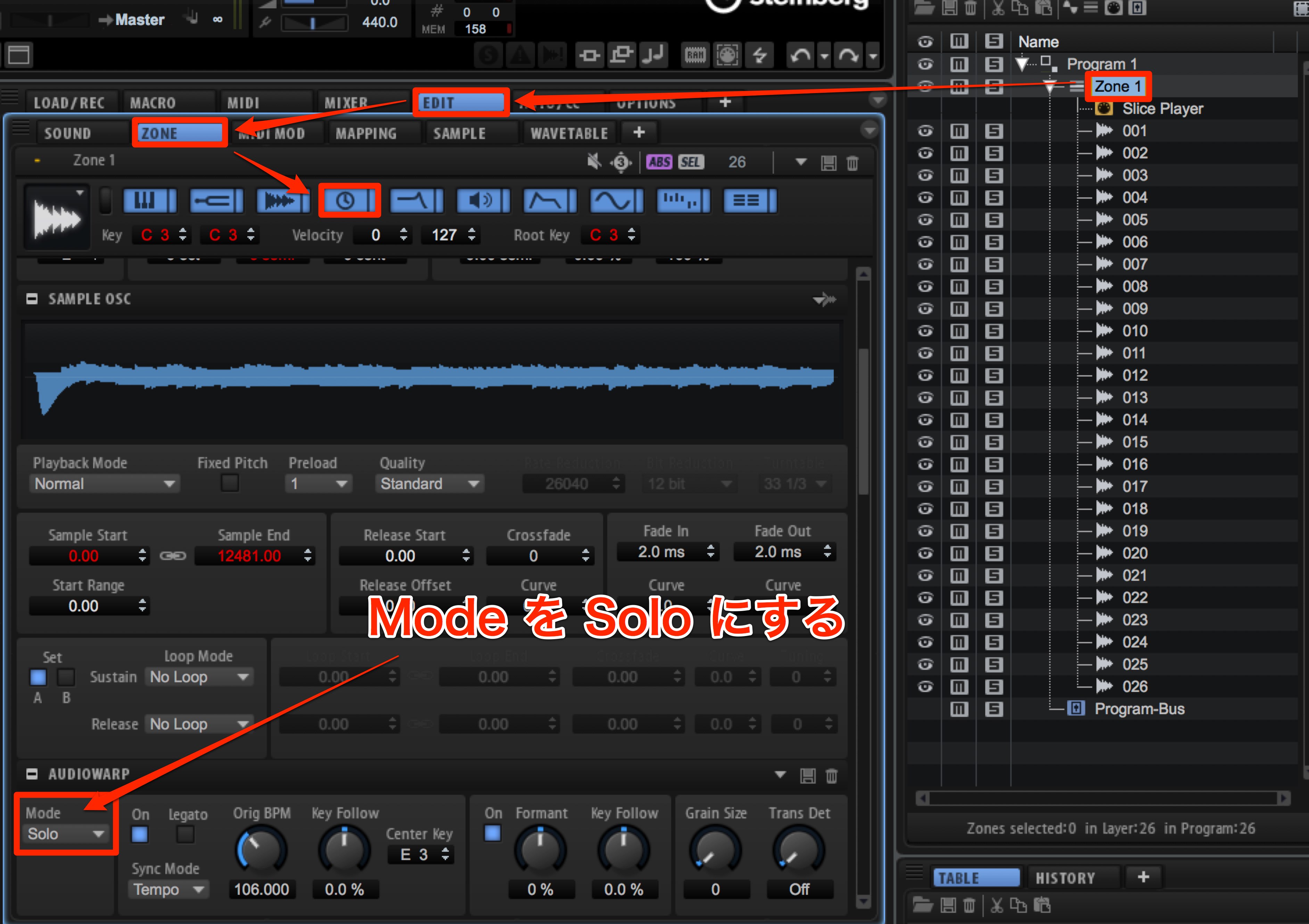The image size is (1309, 924).
Task: Link Sample Start and Sample End
Action: coord(173,556)
